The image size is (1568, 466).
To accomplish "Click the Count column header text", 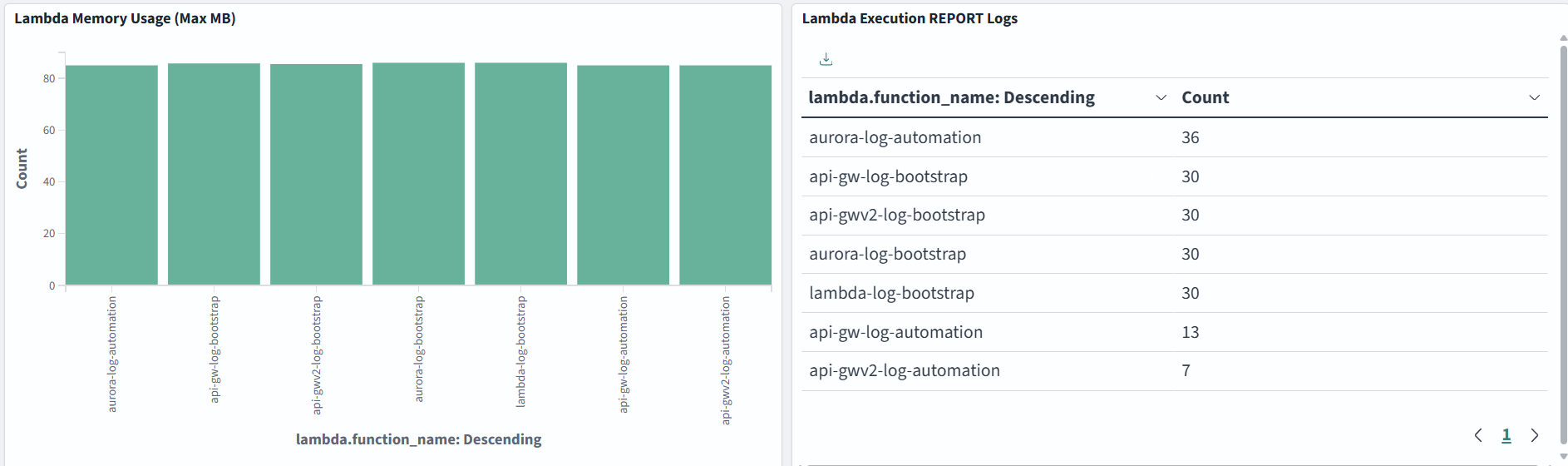I will (x=1205, y=98).
